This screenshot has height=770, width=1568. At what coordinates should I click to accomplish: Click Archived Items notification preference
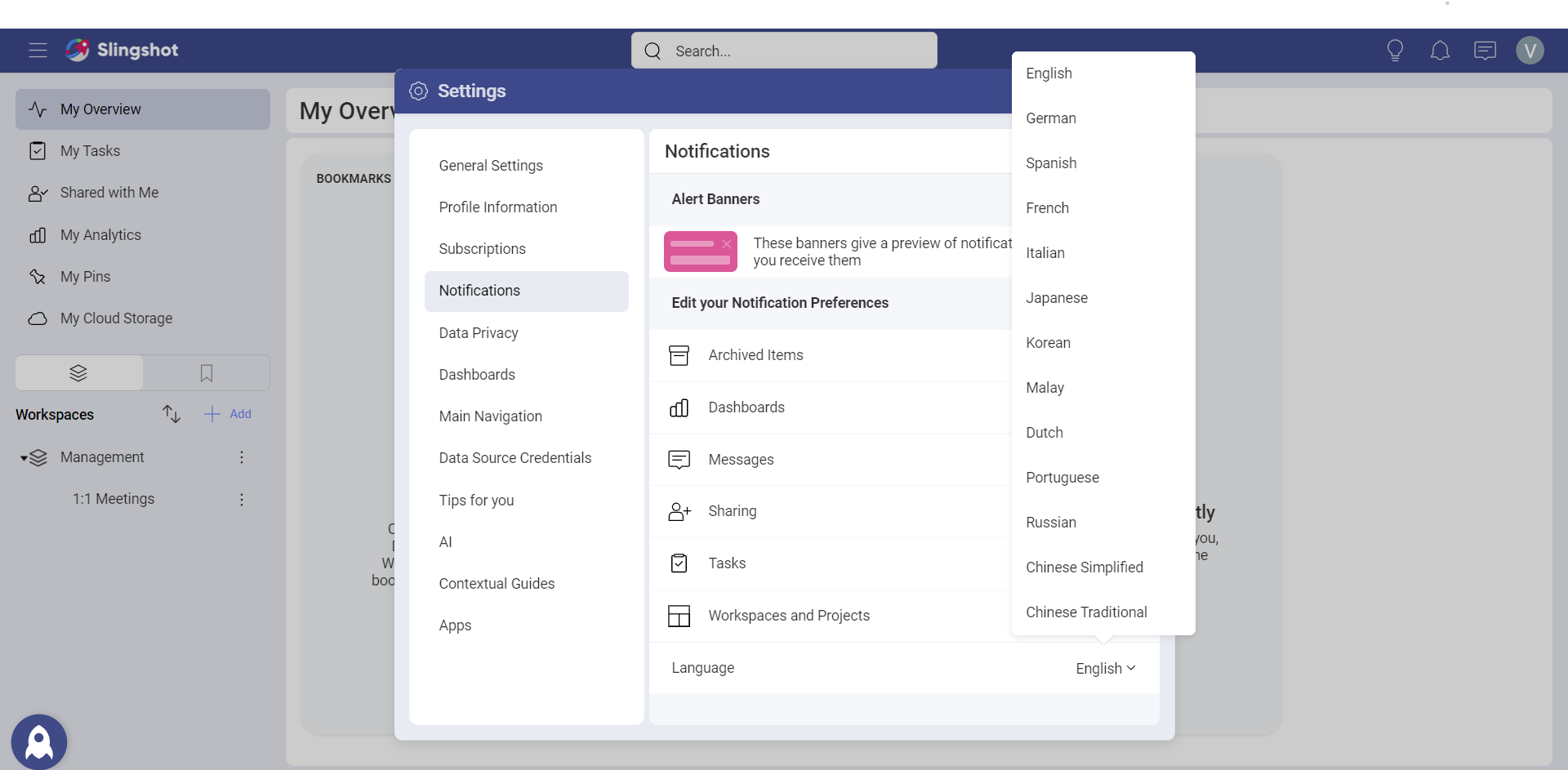831,355
